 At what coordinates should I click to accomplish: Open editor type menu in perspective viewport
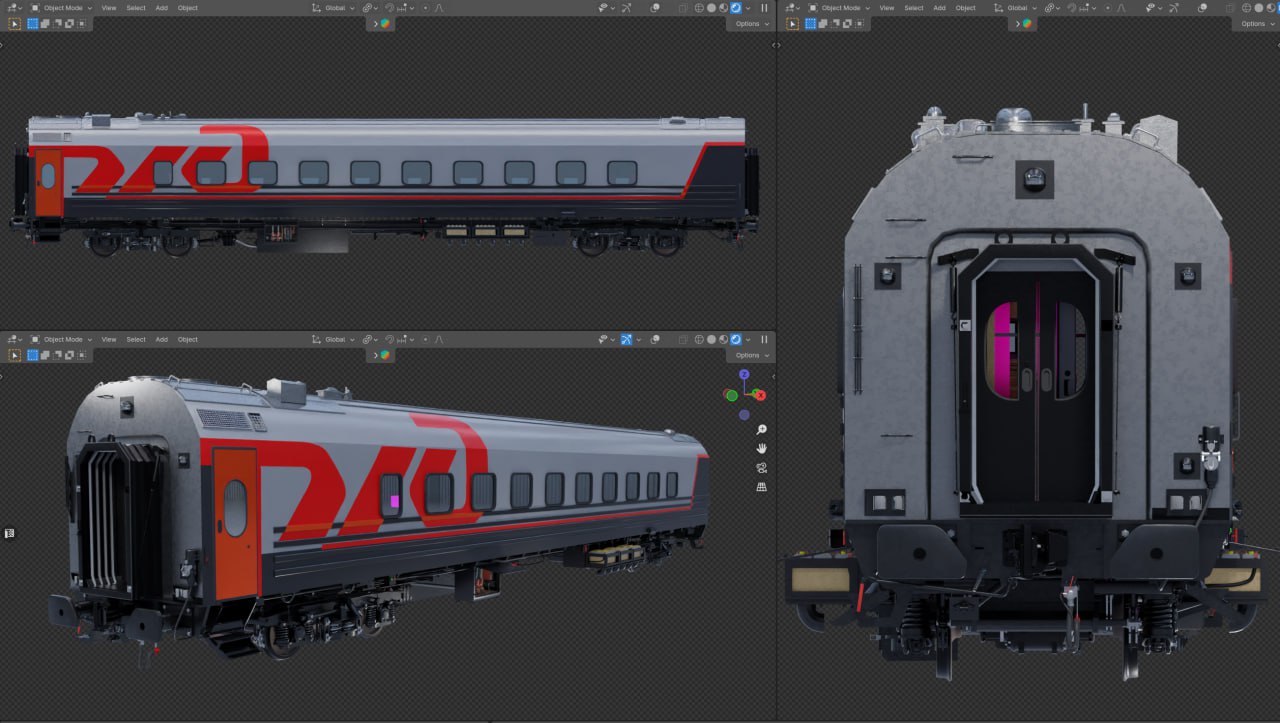(14, 340)
